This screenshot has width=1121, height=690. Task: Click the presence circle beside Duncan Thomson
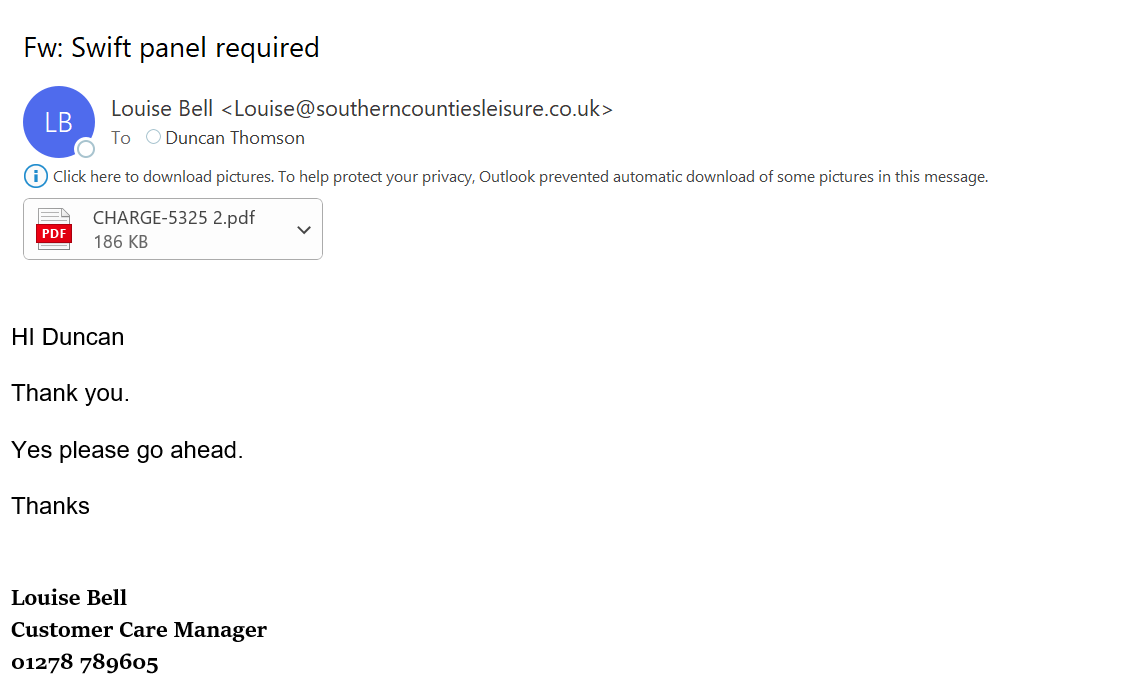pyautogui.click(x=153, y=137)
